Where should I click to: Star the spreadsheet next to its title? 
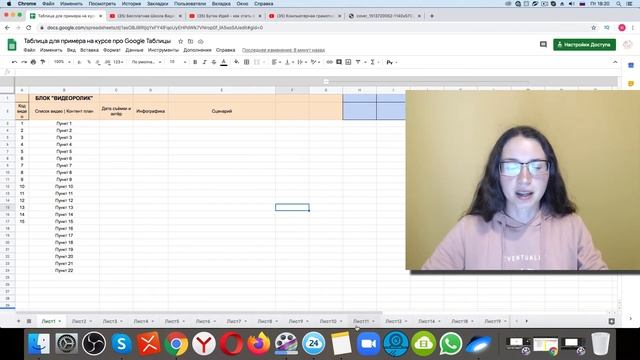click(x=180, y=41)
